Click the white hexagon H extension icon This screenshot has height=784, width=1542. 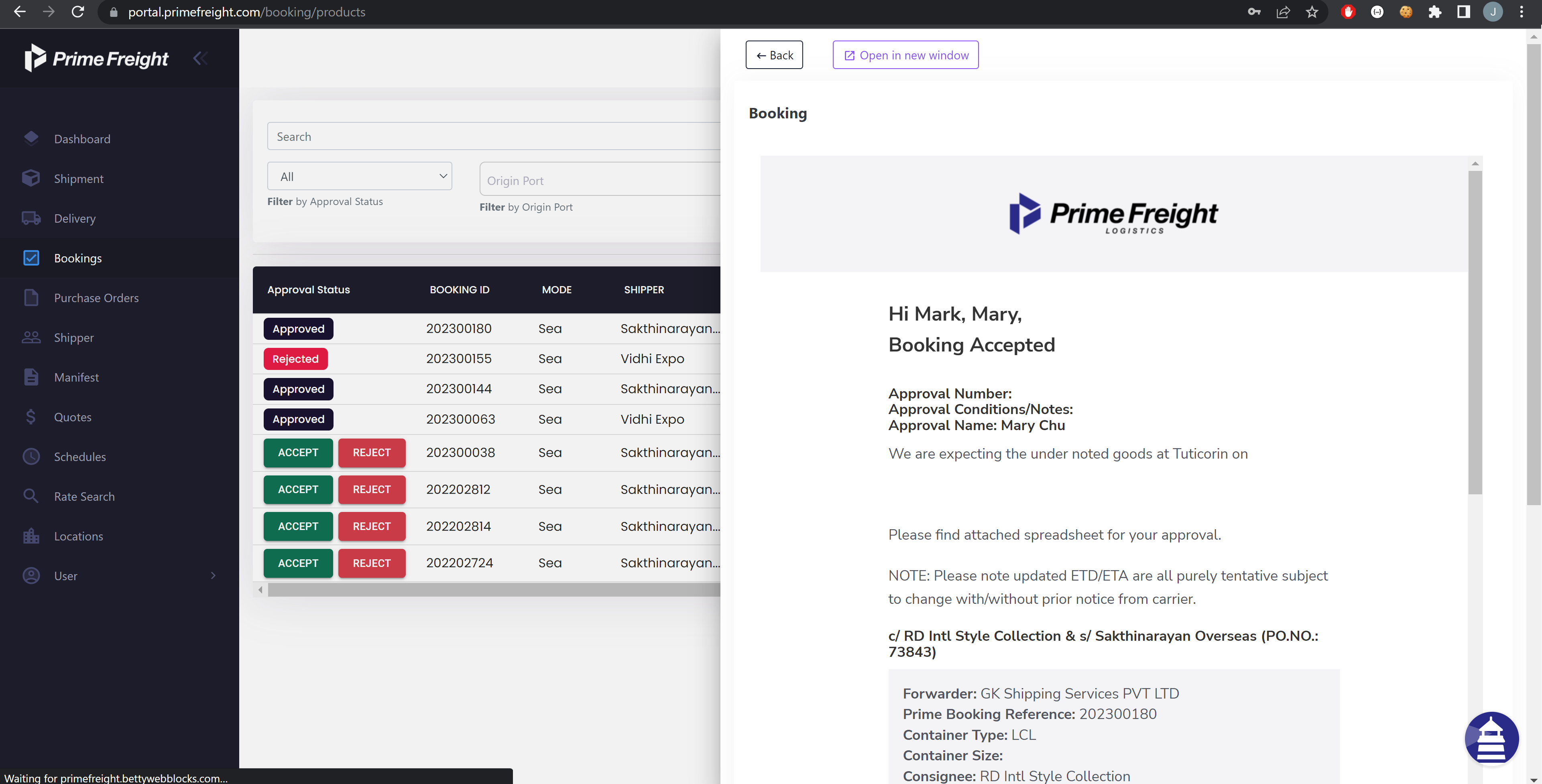1377,12
